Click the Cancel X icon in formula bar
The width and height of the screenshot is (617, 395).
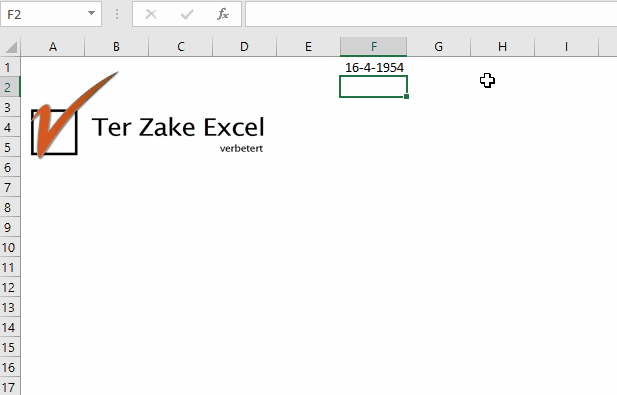point(151,15)
